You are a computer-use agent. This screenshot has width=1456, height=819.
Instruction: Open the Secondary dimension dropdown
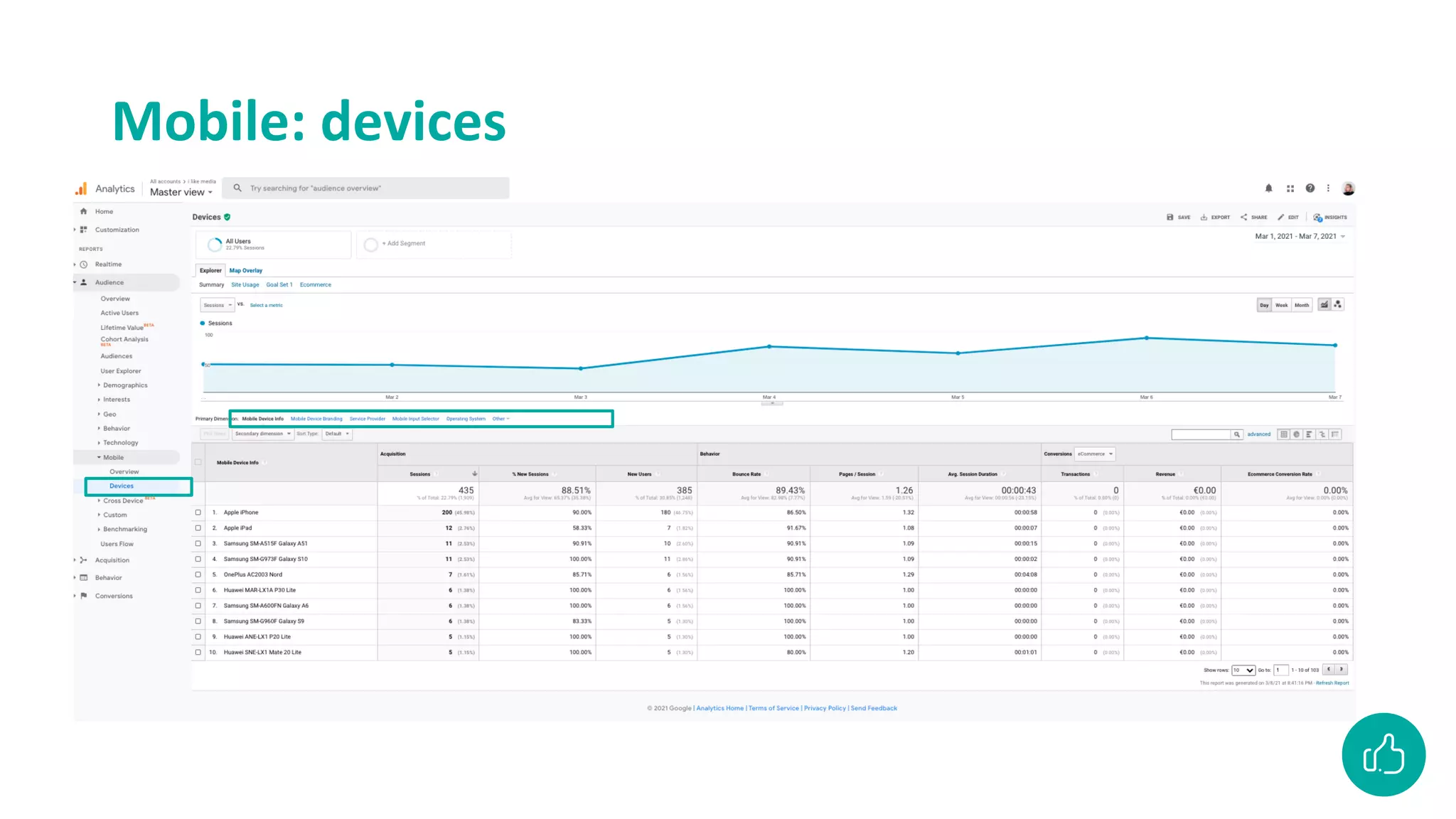[x=262, y=434]
